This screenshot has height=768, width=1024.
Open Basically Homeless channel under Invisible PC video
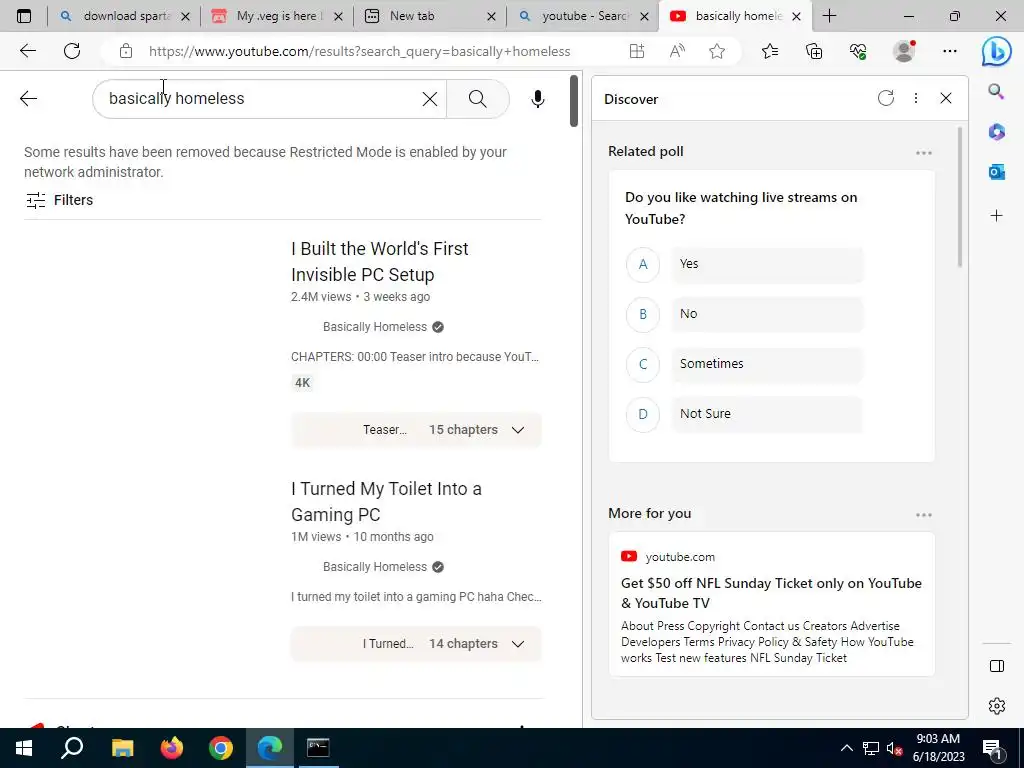click(x=374, y=327)
